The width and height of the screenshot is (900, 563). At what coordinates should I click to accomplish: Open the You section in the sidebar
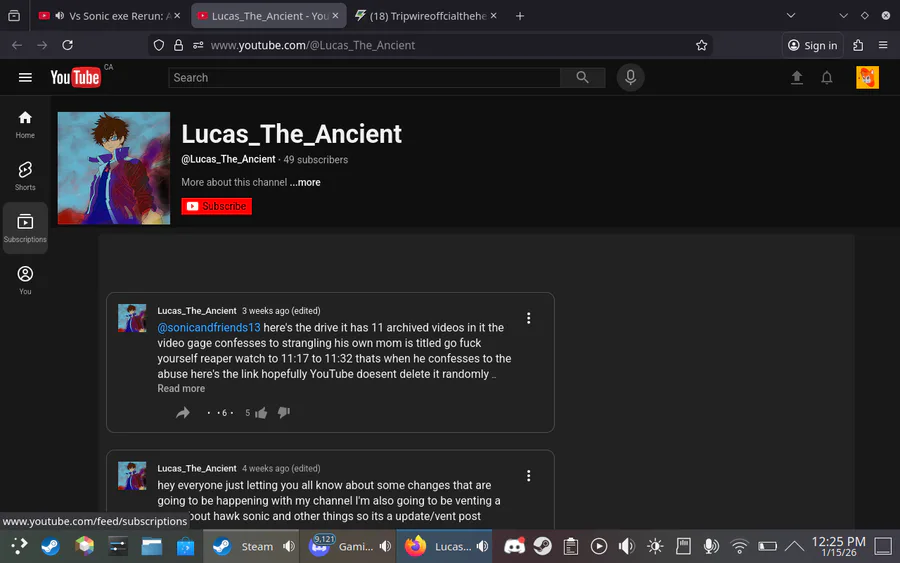[x=25, y=280]
